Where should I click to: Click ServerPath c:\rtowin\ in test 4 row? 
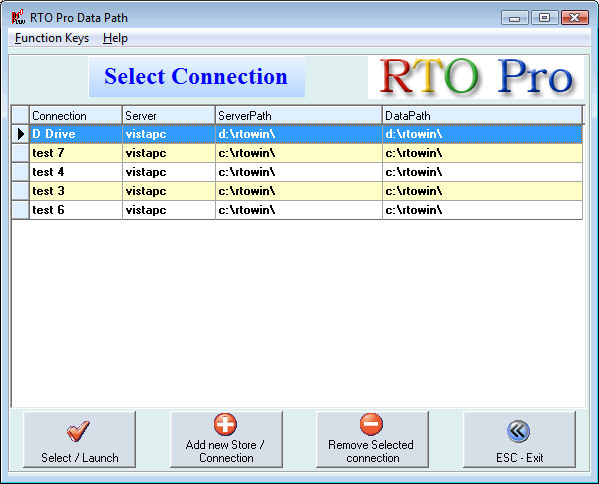coord(299,172)
